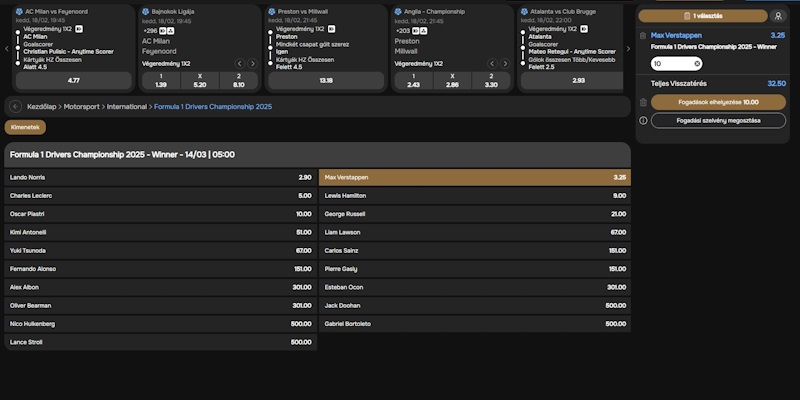Clear all bets with trash icon beside Fogadások elhelyezése
800x400 pixels.
pyautogui.click(x=643, y=103)
